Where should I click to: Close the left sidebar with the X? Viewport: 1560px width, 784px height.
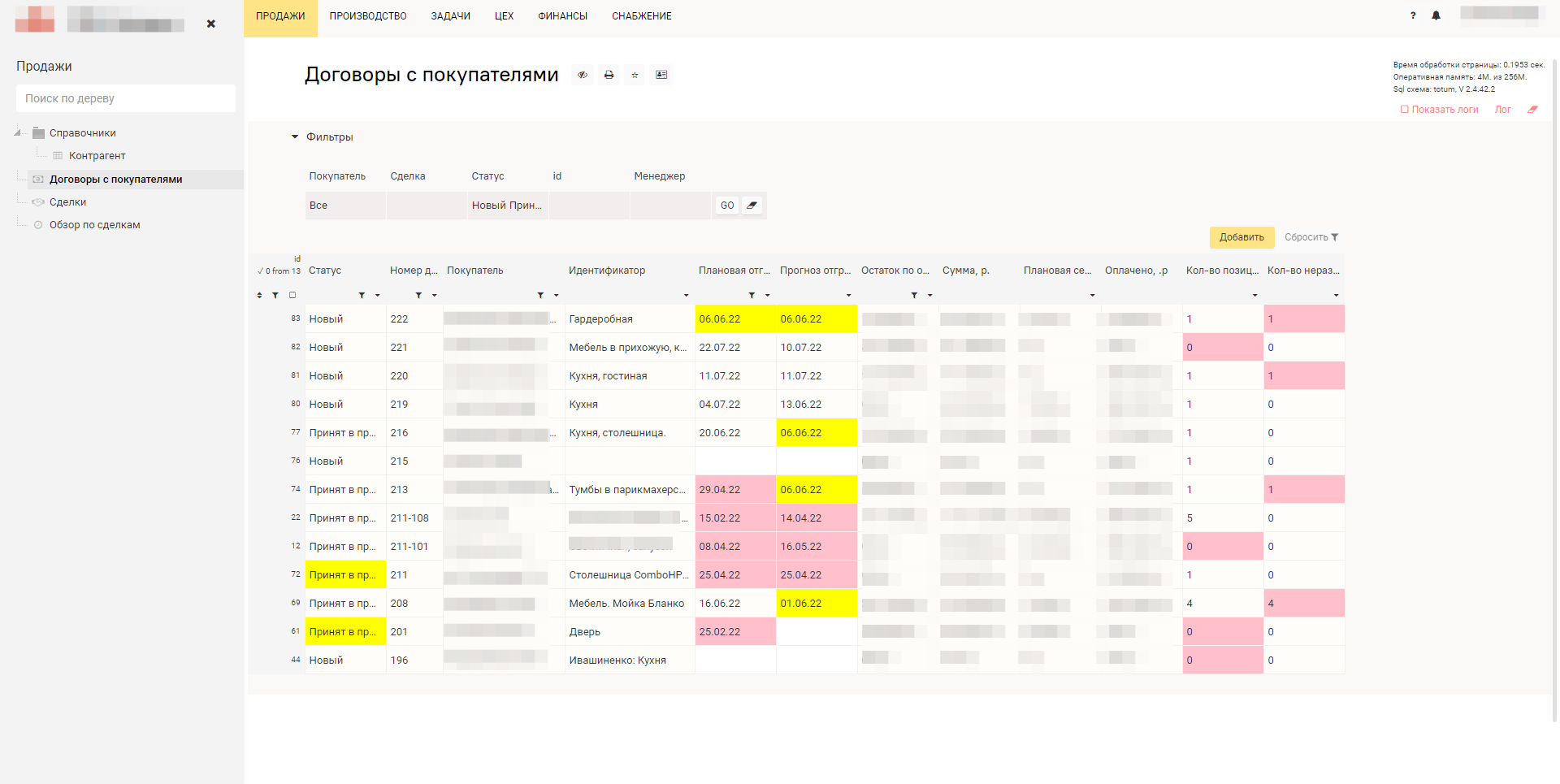coord(211,24)
